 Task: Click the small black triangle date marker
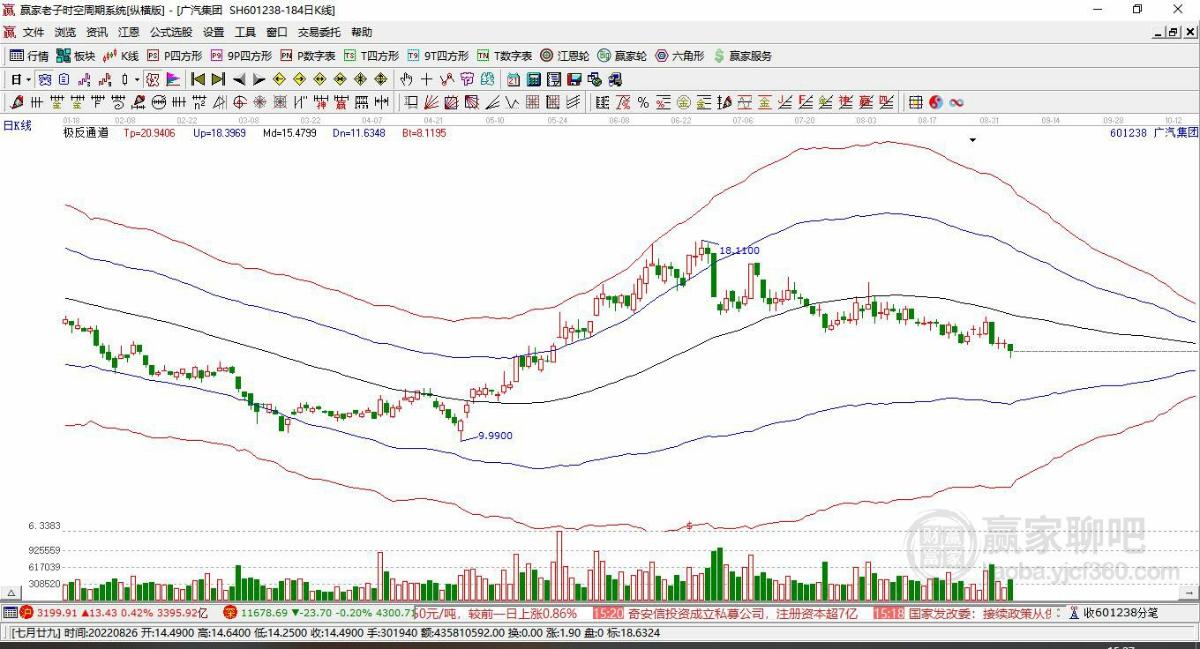click(972, 141)
